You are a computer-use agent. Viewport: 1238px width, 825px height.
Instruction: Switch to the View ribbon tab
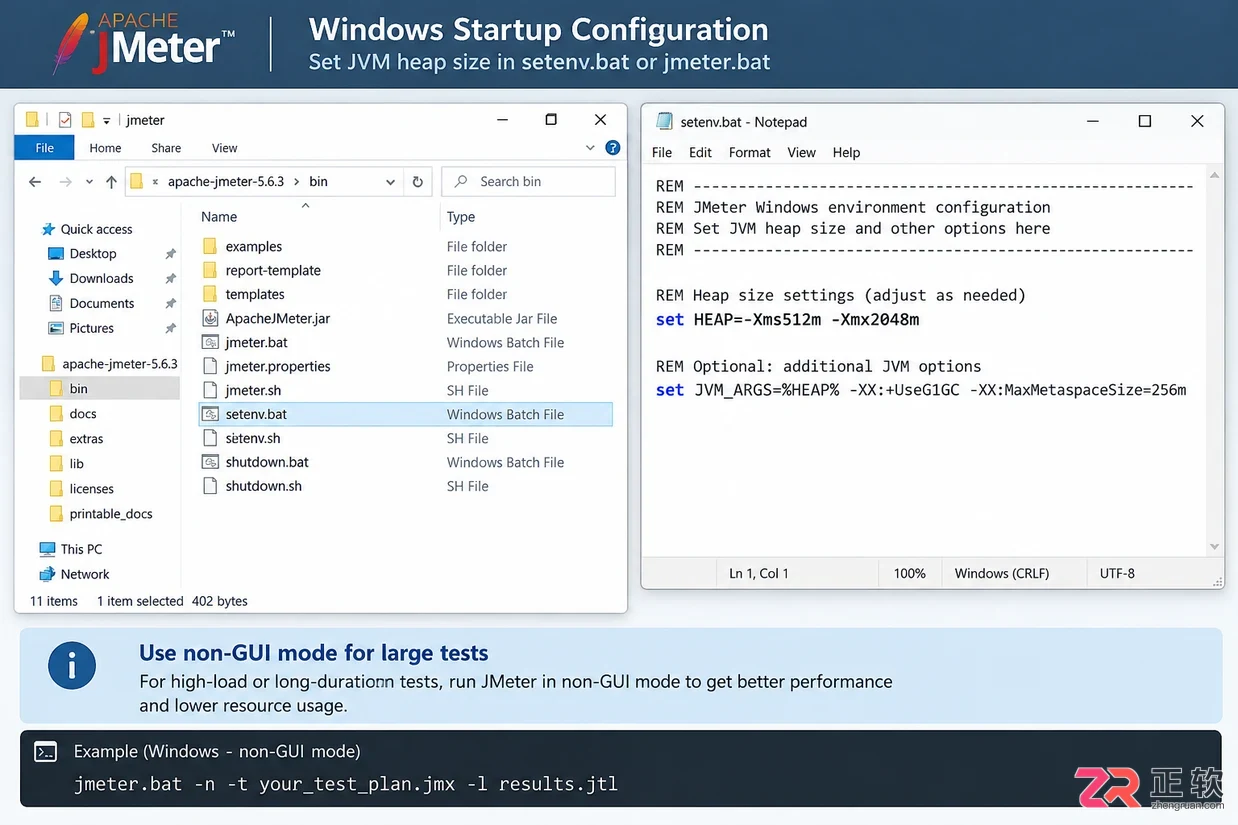pyautogui.click(x=224, y=148)
